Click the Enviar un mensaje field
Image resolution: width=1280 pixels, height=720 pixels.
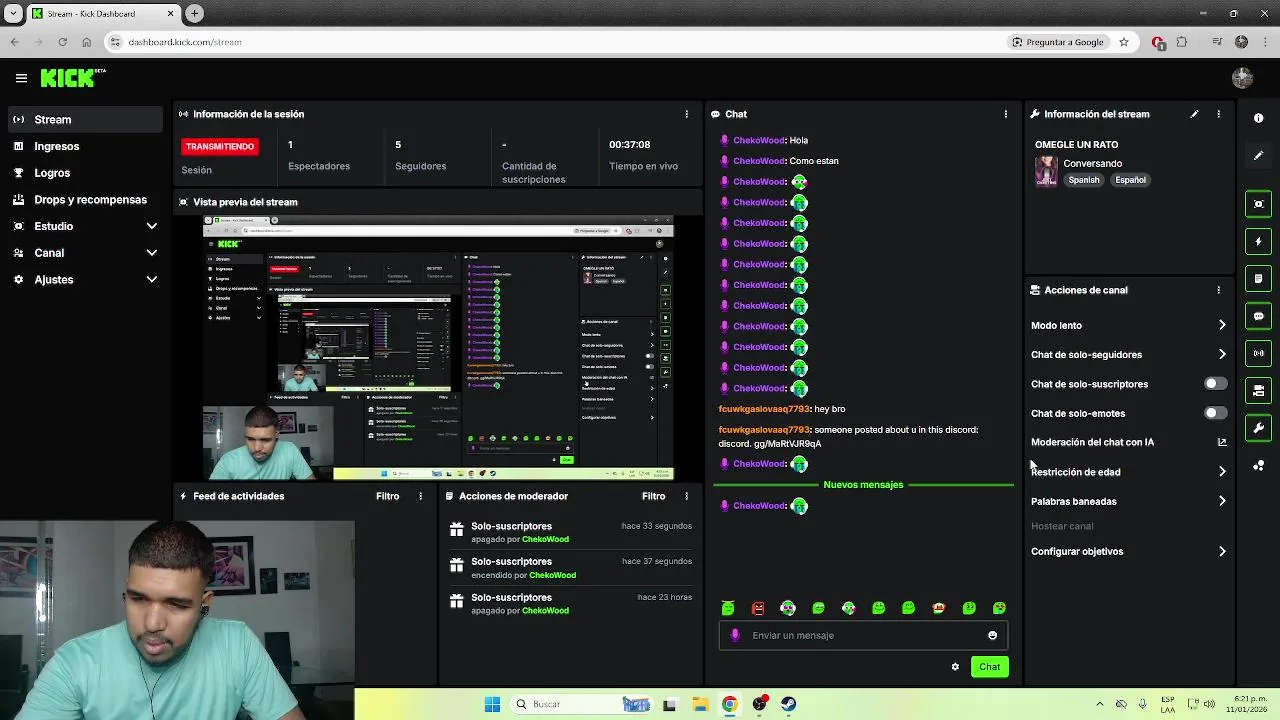point(862,635)
